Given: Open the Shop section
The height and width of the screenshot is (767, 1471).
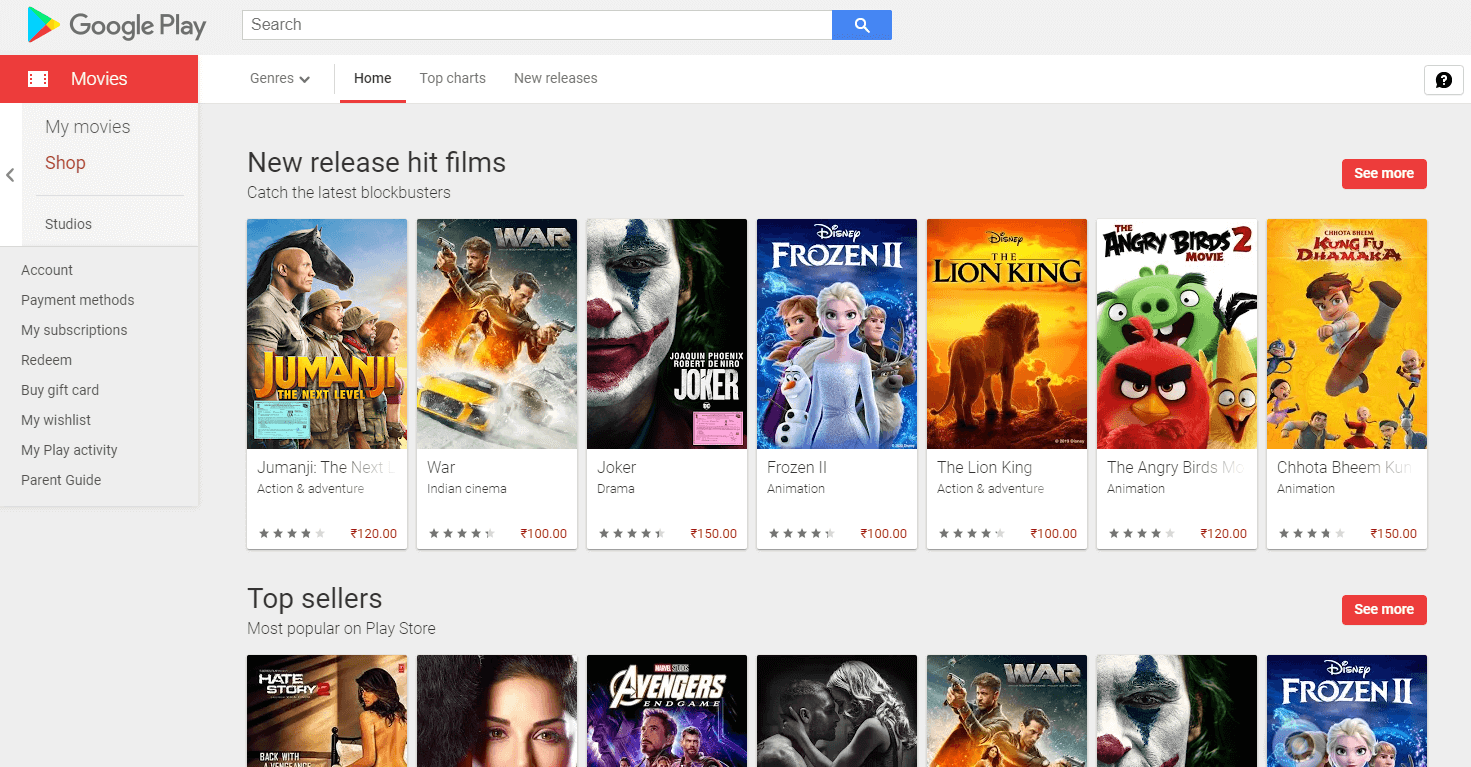Looking at the screenshot, I should (x=65, y=162).
